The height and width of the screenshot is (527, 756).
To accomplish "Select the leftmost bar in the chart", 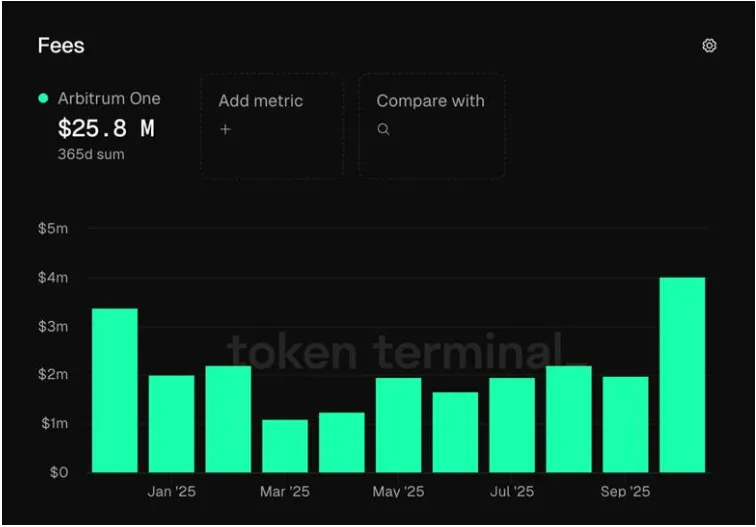I will point(114,390).
